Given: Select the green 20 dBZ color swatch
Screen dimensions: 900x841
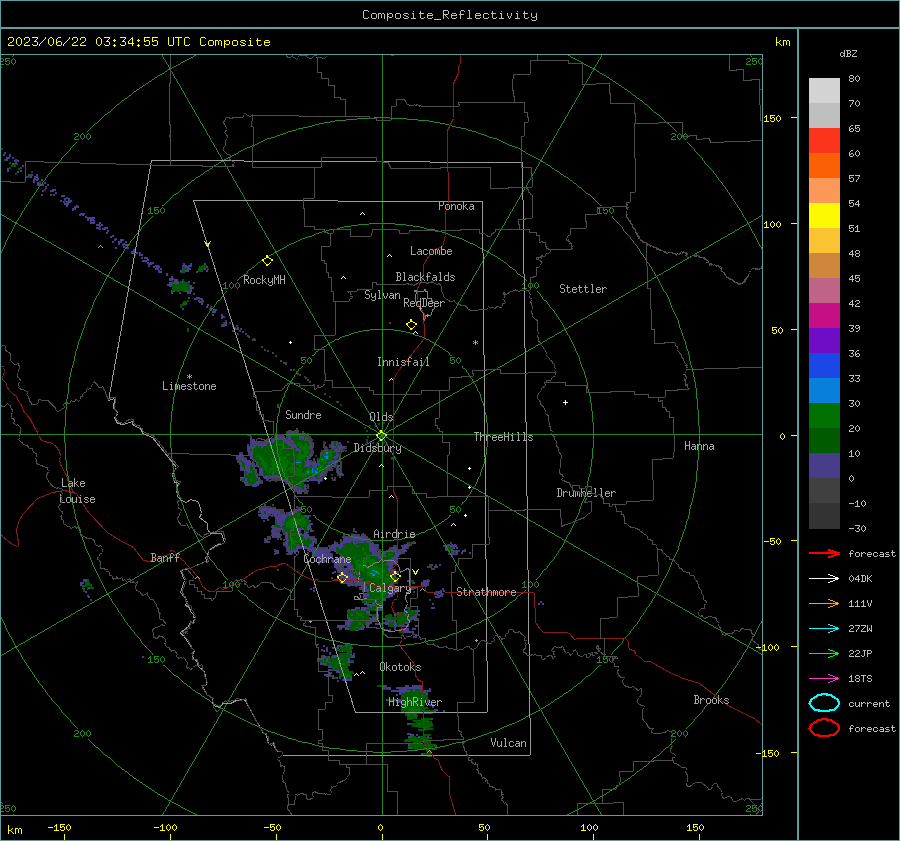Looking at the screenshot, I should pos(824,415).
